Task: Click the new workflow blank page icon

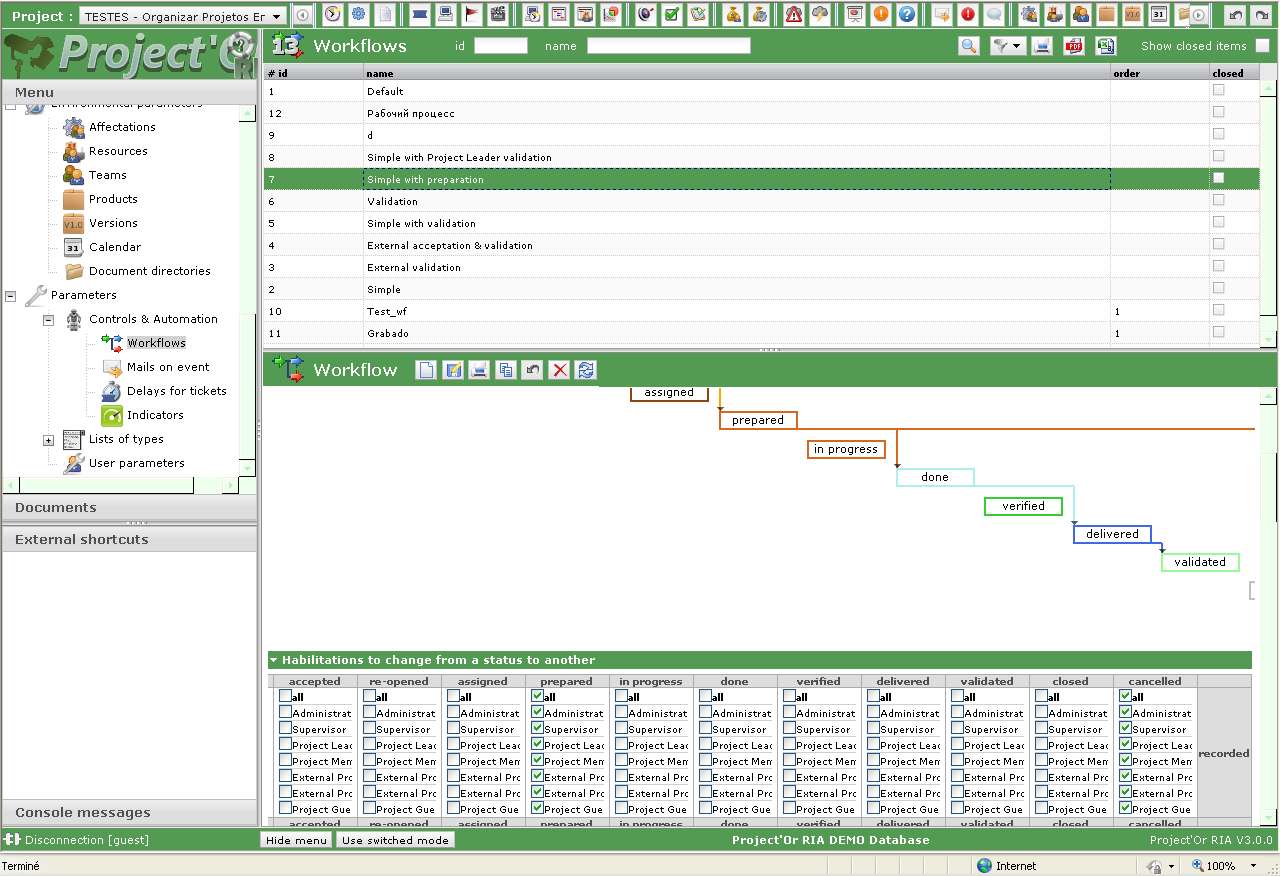Action: coord(427,370)
